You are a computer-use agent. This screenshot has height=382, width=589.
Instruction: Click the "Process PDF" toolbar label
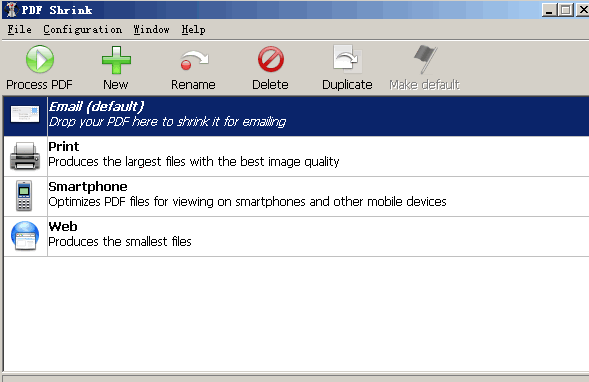[39, 85]
